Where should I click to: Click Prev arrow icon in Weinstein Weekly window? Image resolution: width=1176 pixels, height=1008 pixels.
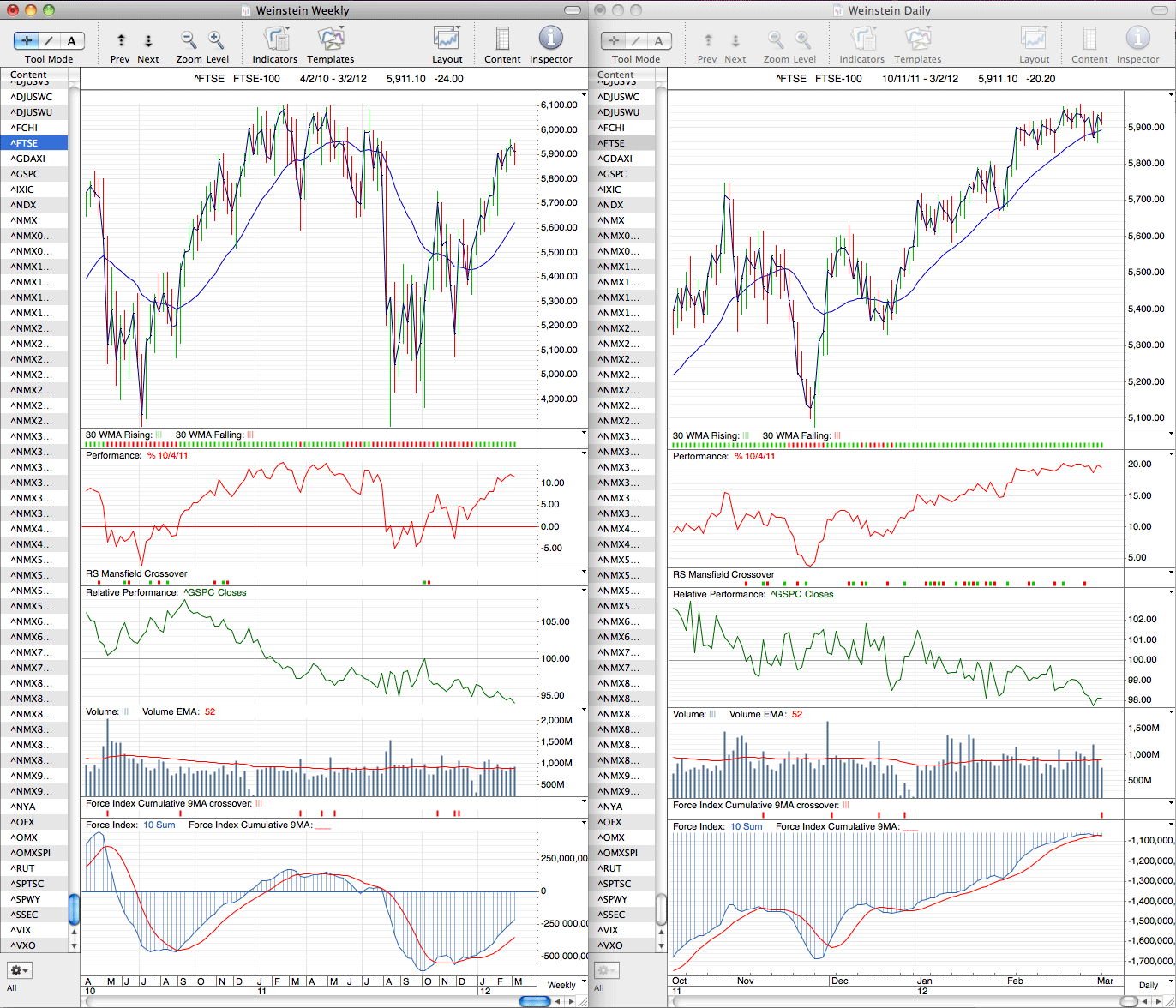[x=121, y=40]
